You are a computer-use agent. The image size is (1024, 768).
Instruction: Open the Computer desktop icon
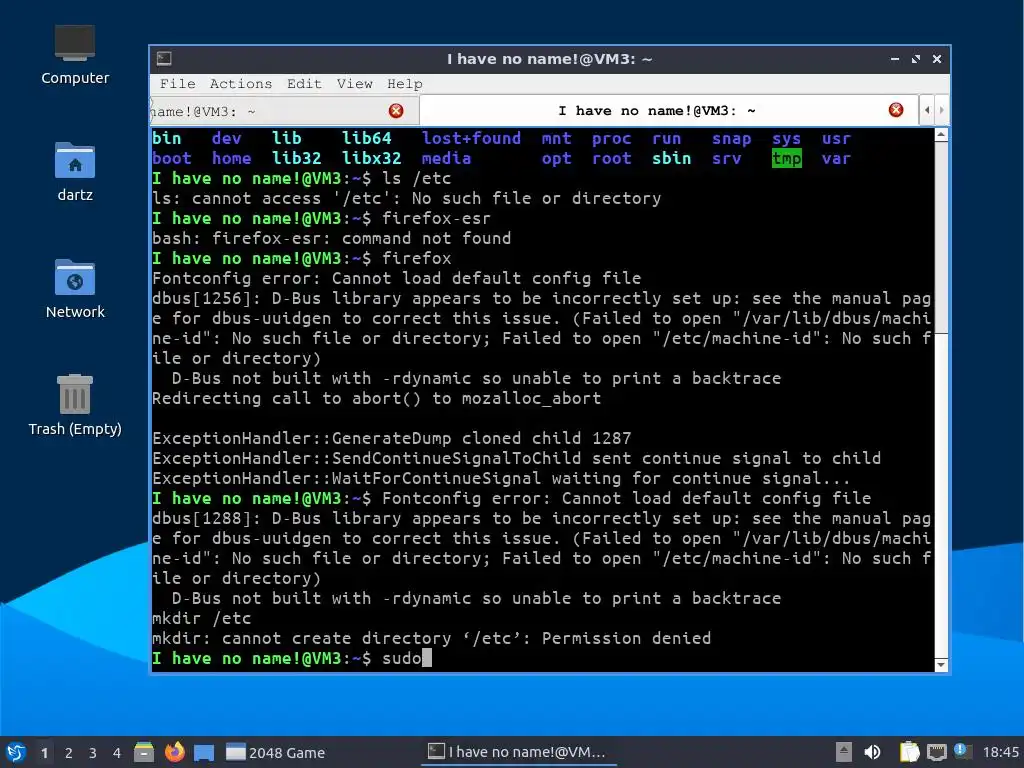(x=74, y=55)
